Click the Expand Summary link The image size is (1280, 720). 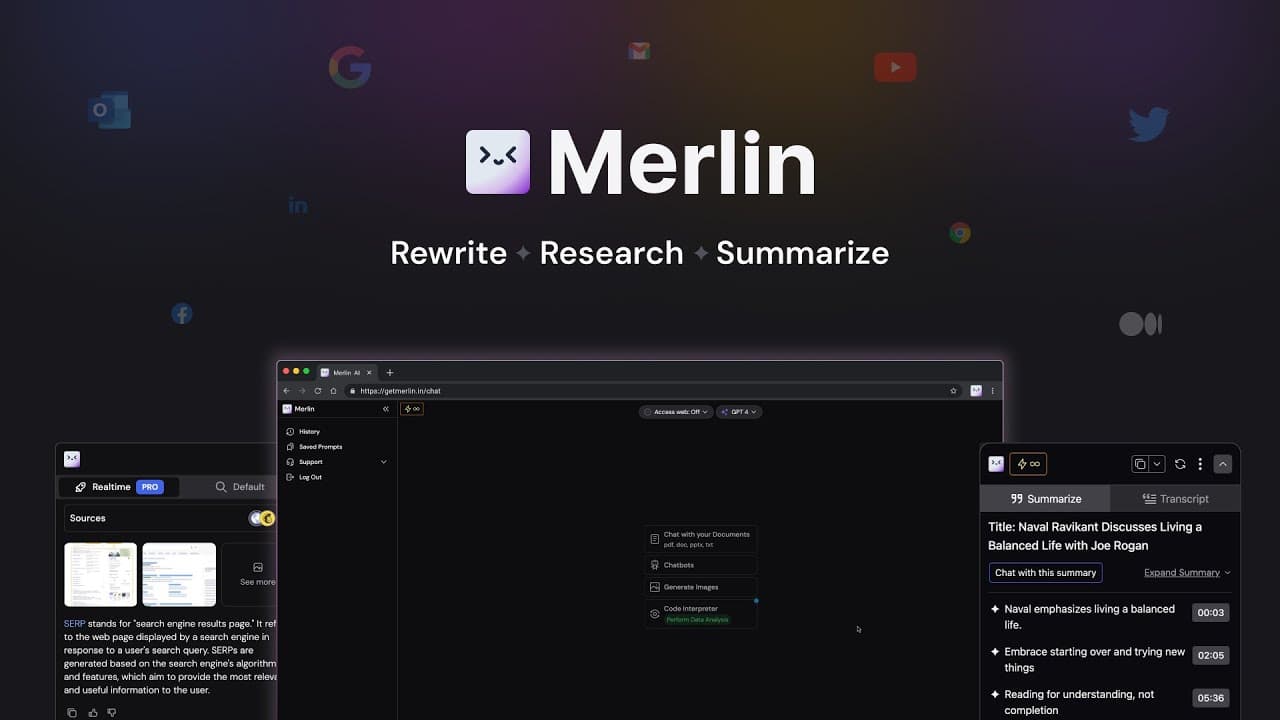[1187, 573]
